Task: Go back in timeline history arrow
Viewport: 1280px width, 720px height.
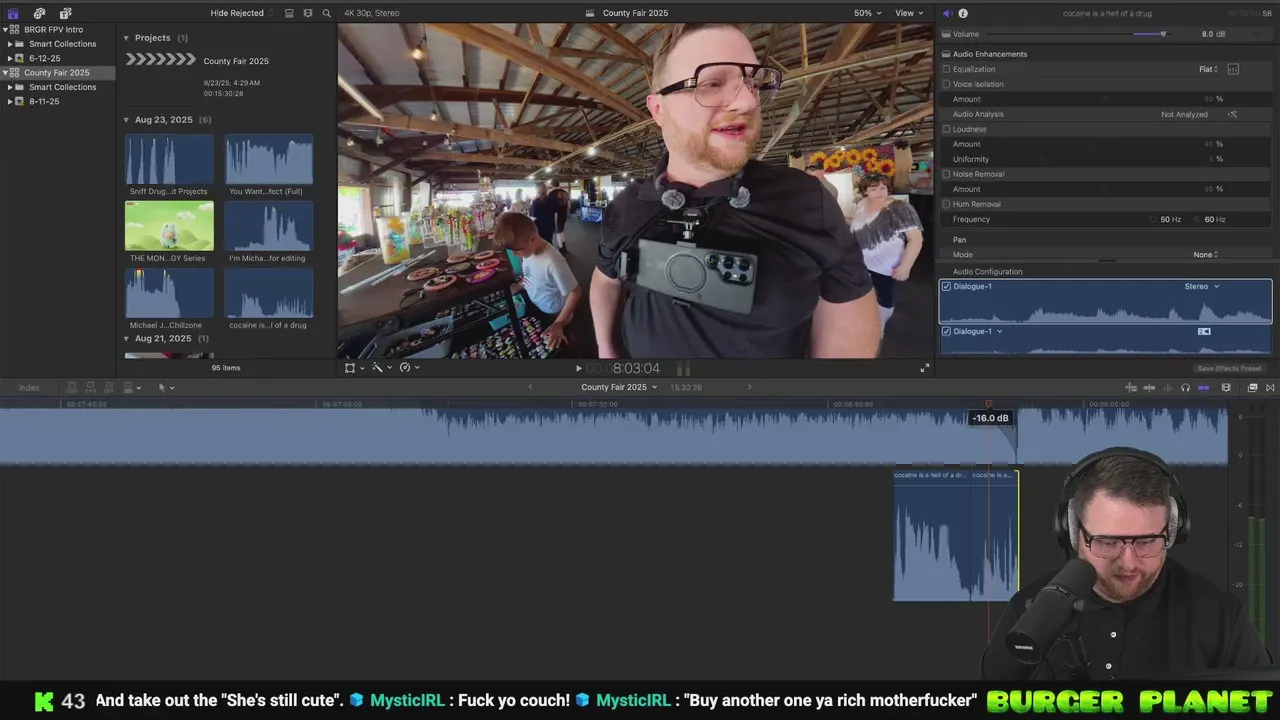Action: pos(530,387)
